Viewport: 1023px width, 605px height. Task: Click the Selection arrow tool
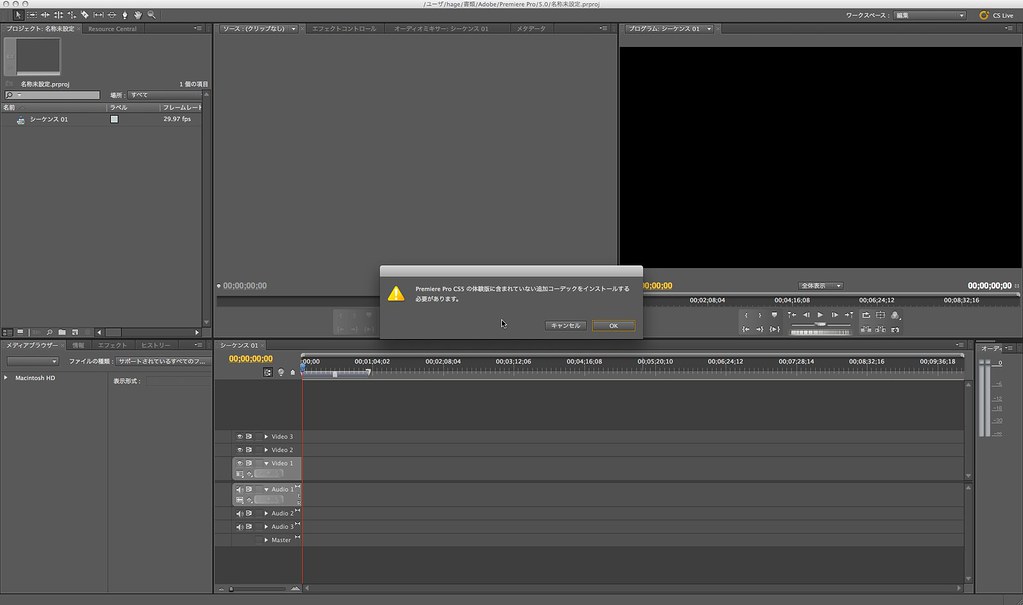pyautogui.click(x=18, y=16)
